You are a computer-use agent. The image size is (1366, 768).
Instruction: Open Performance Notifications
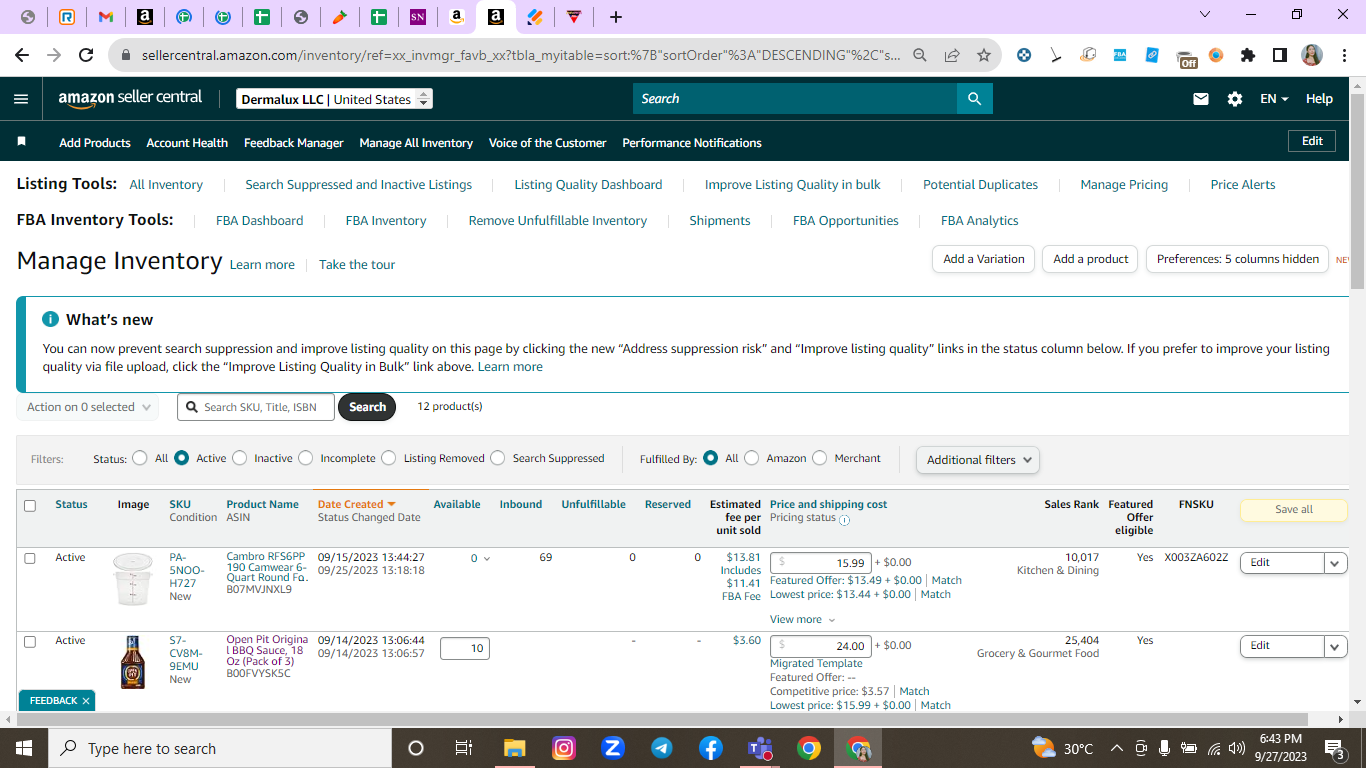click(x=692, y=143)
